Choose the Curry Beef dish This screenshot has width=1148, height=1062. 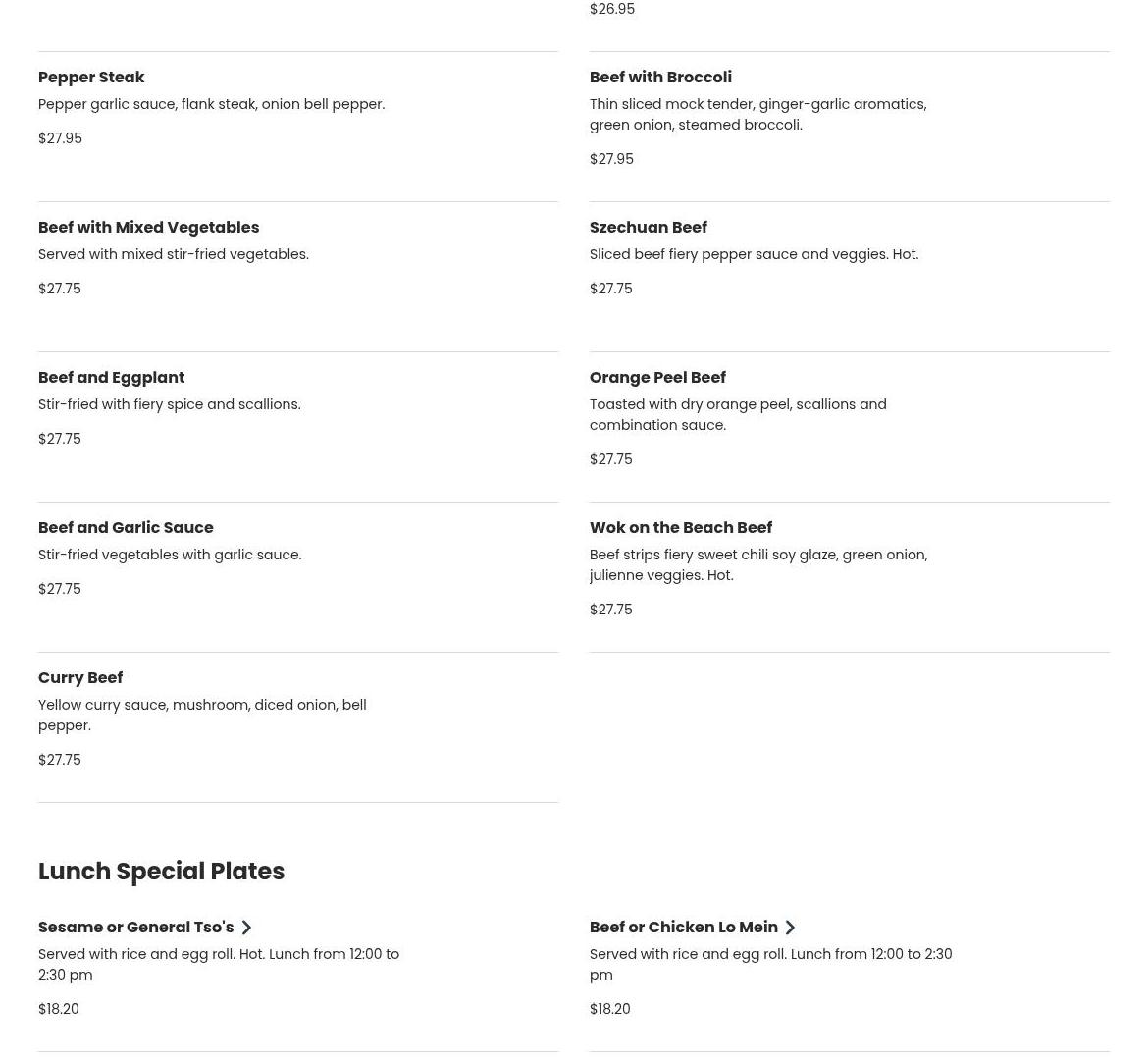[x=80, y=677]
